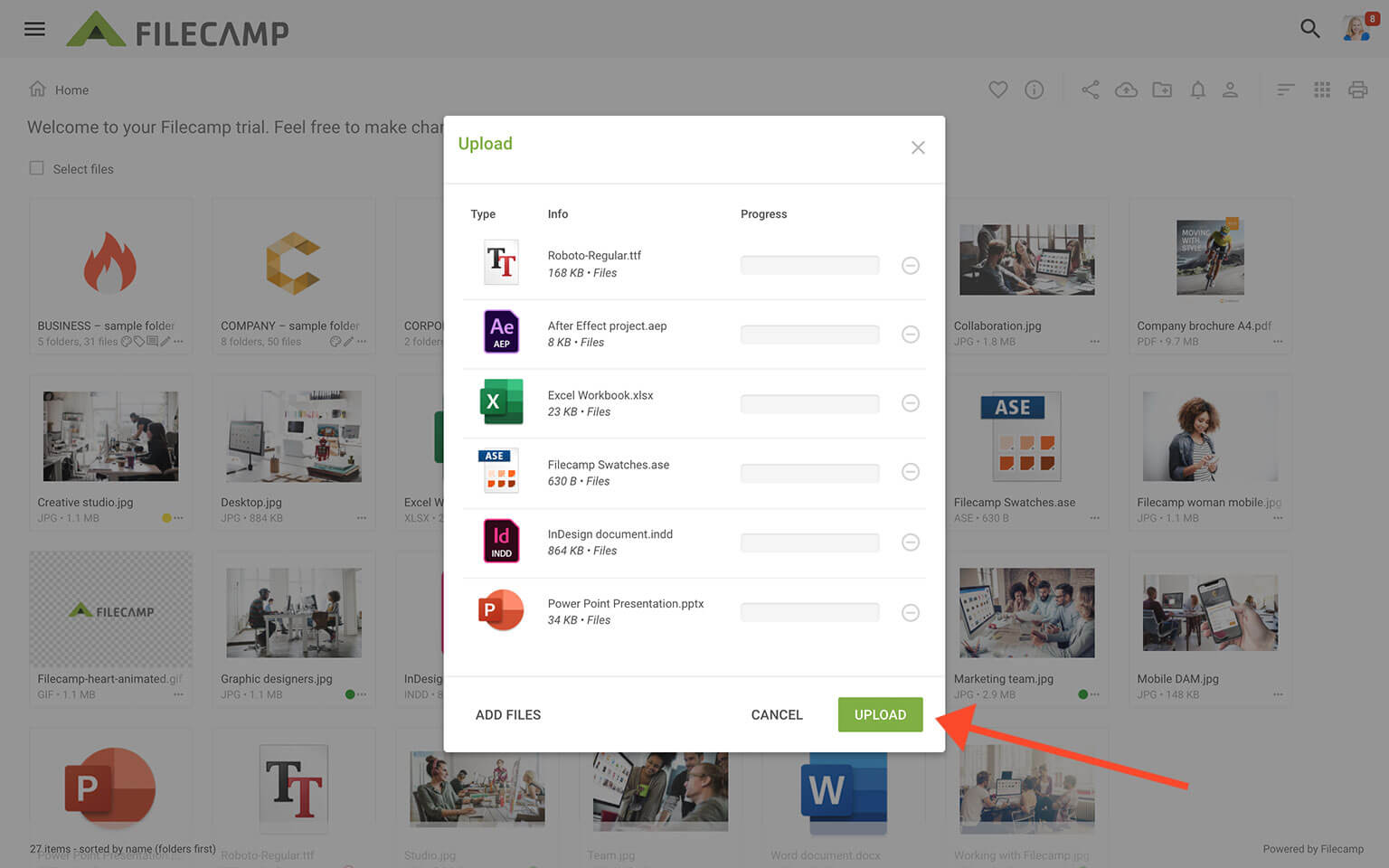Open the sort order icon
Image resolution: width=1389 pixels, height=868 pixels.
pos(1285,90)
